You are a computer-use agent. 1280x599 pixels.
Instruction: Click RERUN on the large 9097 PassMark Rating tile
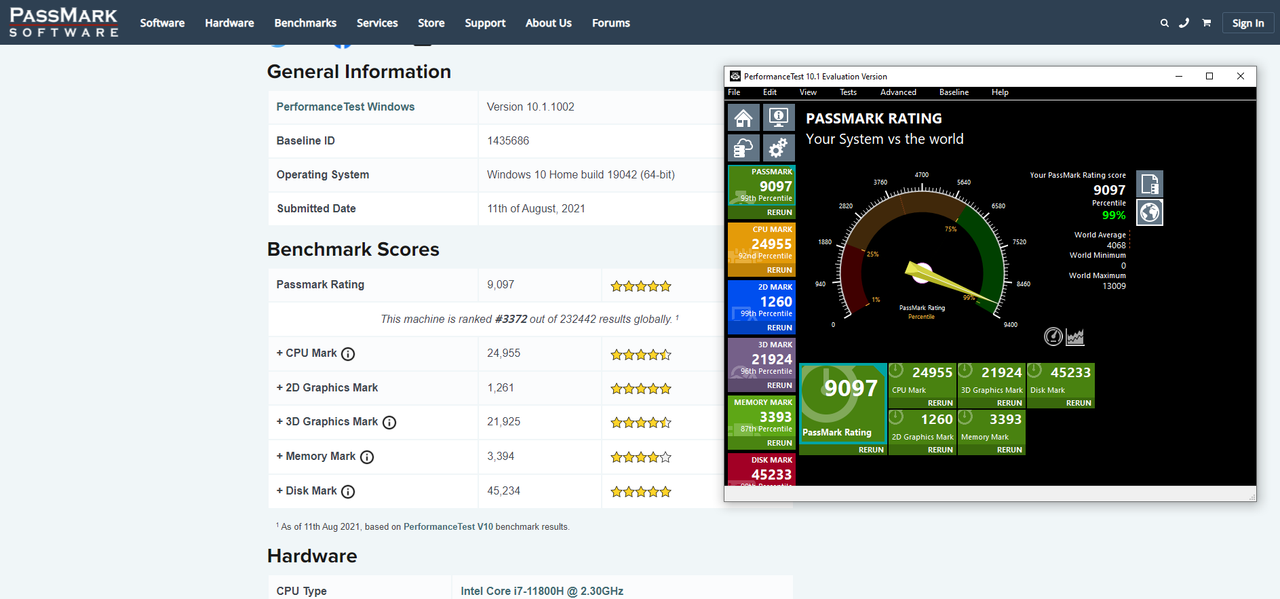[x=871, y=450]
